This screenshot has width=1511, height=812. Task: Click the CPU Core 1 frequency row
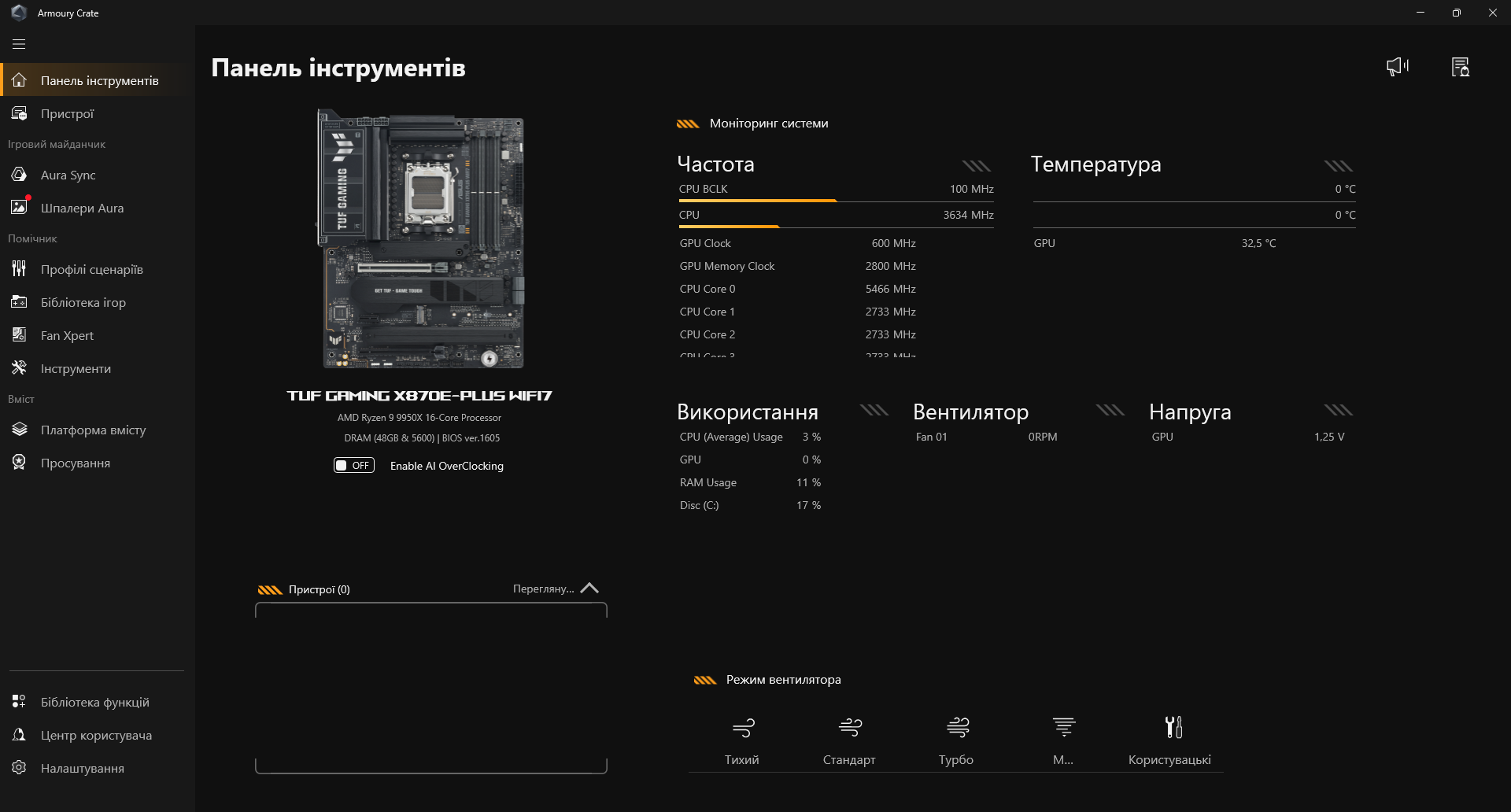click(x=797, y=312)
